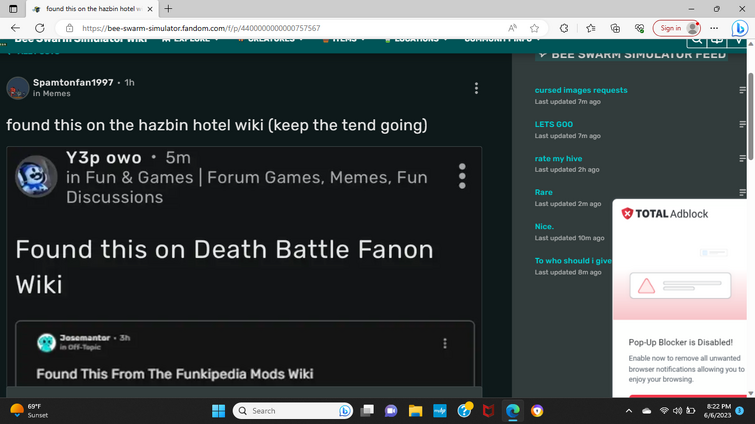Open the clock showing 8:22 PM

717,411
